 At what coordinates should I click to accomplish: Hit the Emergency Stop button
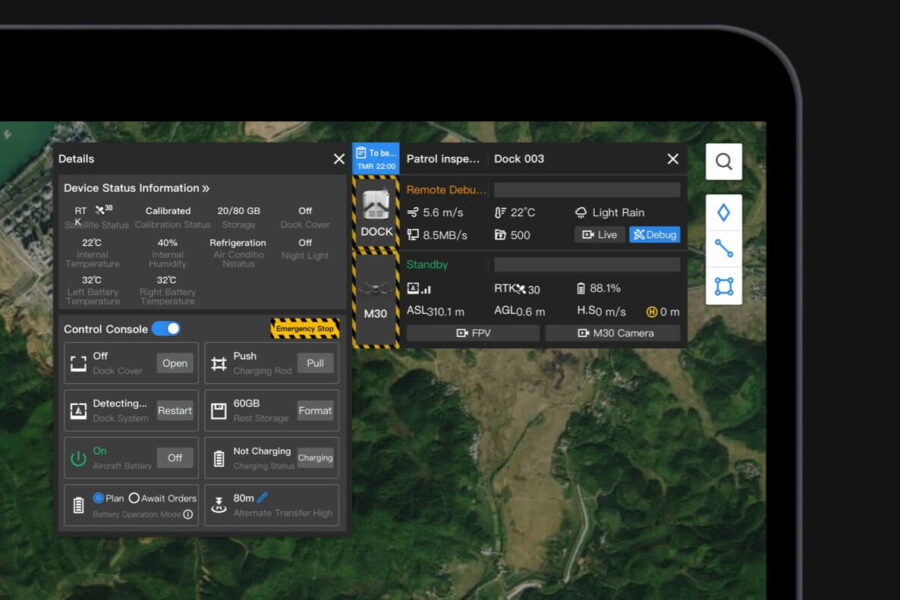pos(305,328)
